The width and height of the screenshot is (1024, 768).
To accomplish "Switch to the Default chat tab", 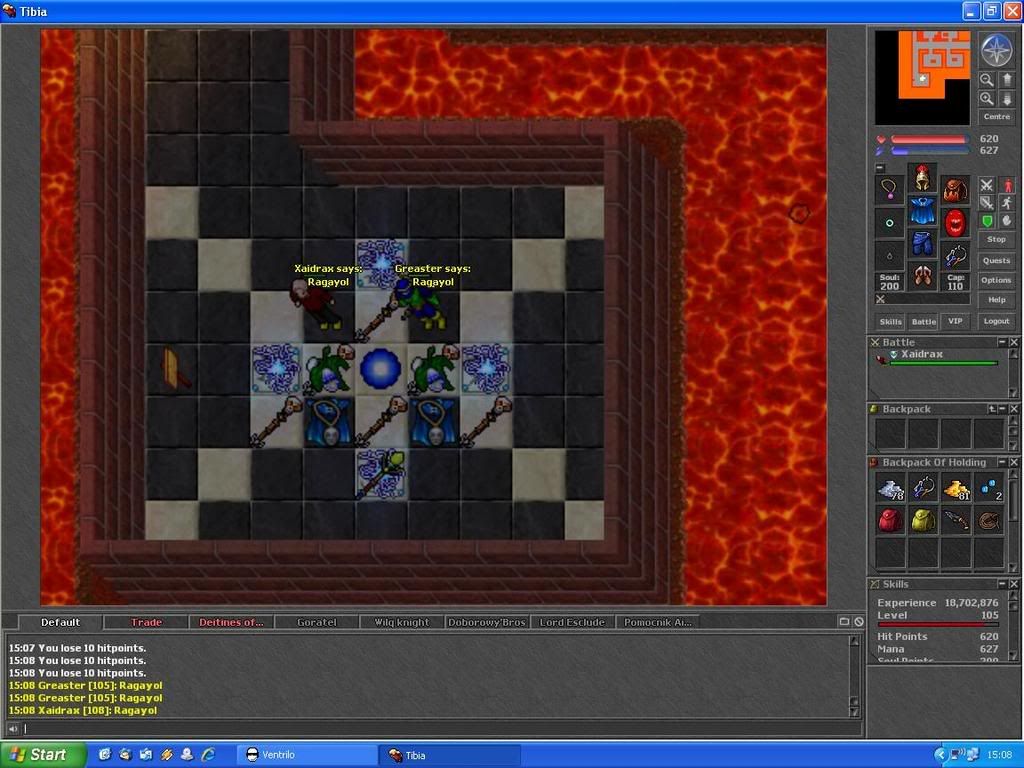I will point(60,622).
